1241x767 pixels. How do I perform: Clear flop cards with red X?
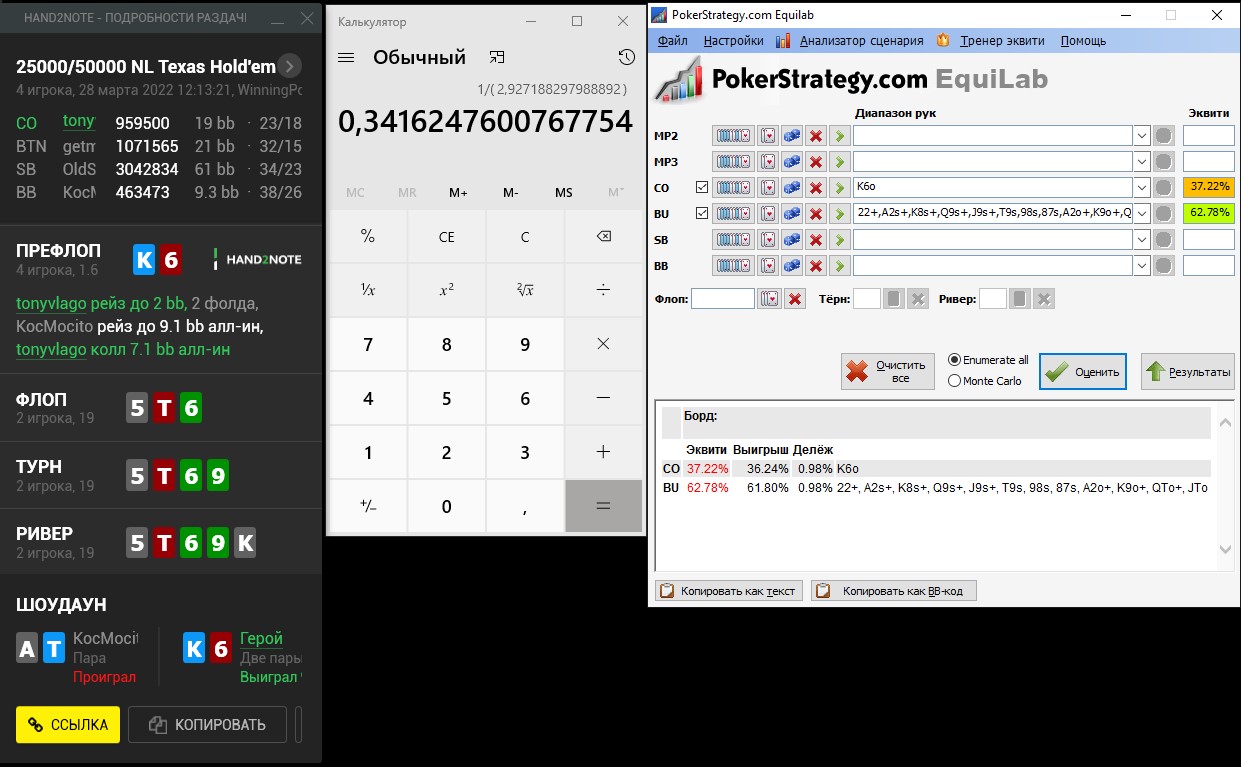point(794,299)
